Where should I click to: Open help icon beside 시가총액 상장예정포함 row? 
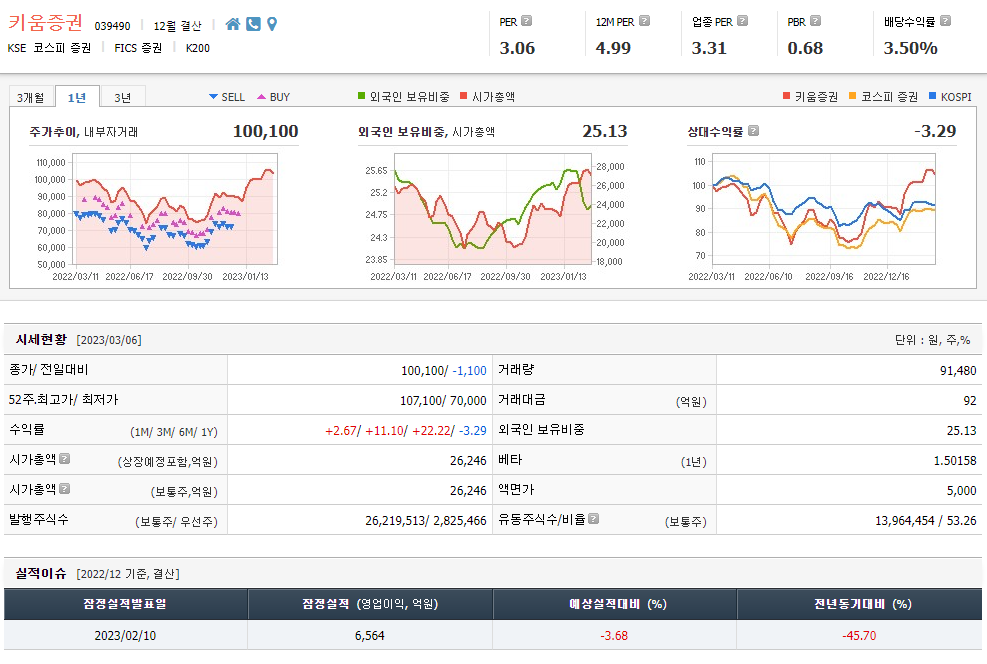point(64,459)
